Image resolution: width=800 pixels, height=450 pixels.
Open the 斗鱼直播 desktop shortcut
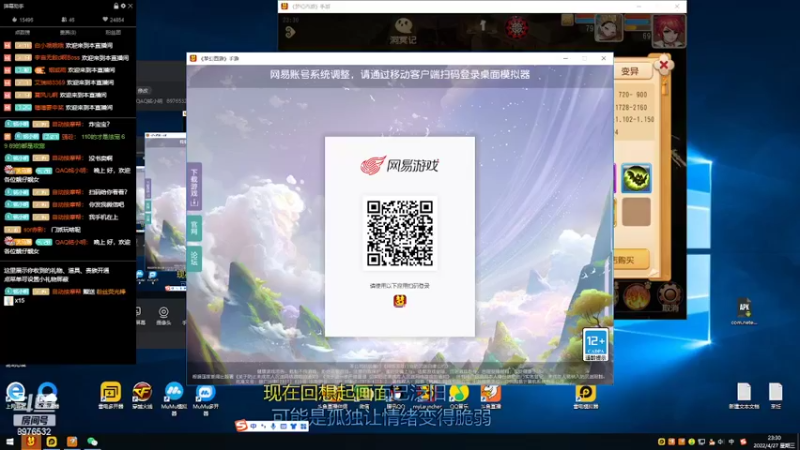click(490, 396)
